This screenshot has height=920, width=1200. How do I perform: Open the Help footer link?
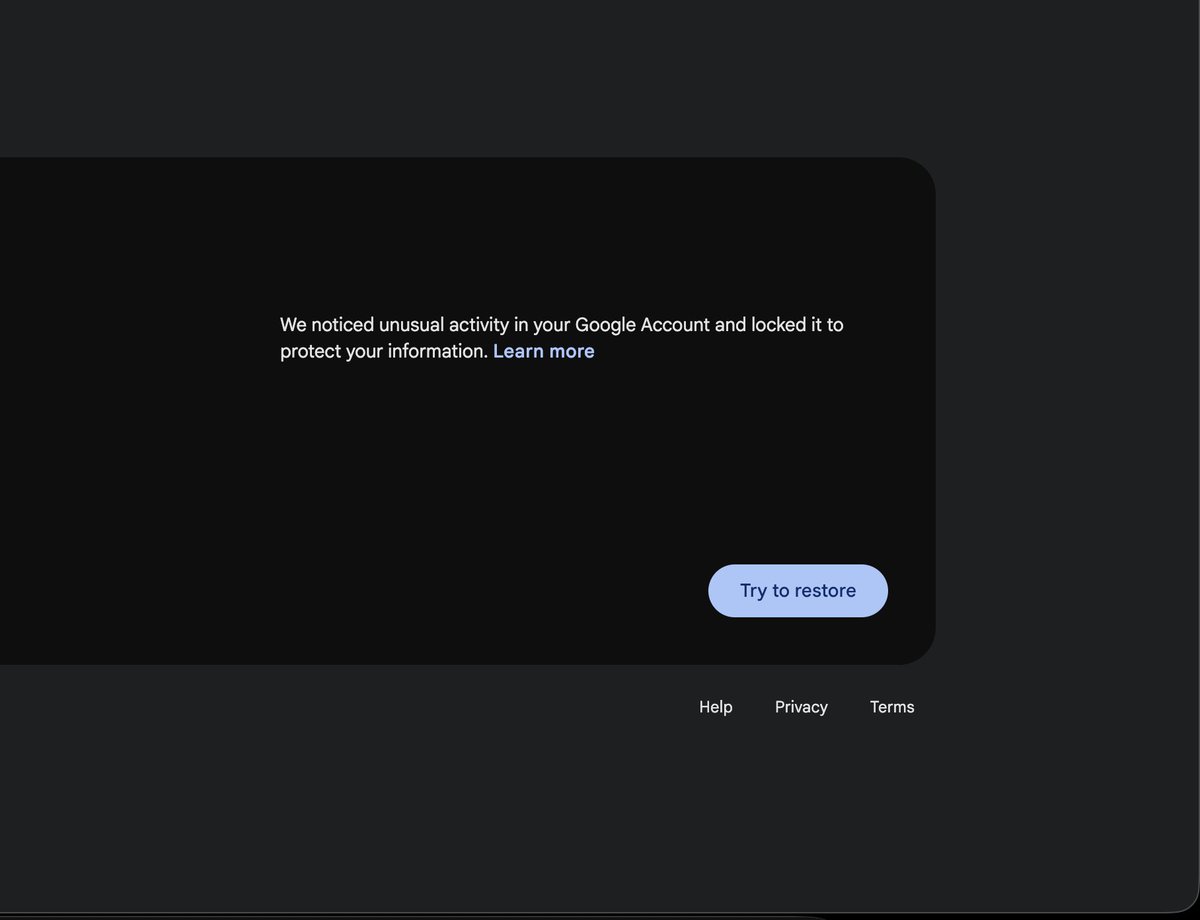pos(716,707)
